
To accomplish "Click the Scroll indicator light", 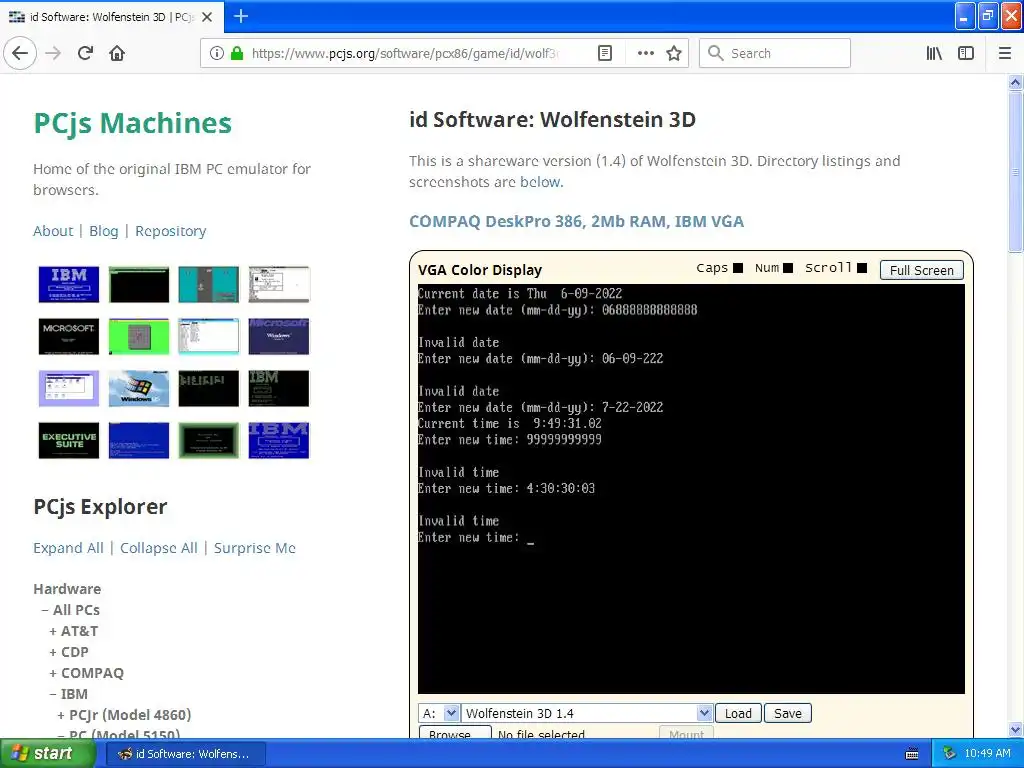I will coord(862,268).
